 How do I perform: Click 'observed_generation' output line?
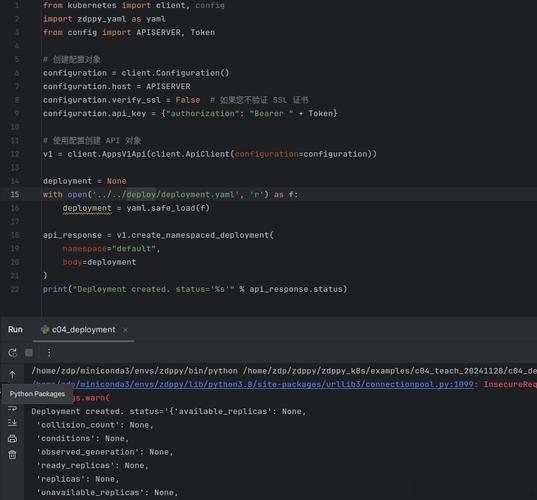(105, 452)
